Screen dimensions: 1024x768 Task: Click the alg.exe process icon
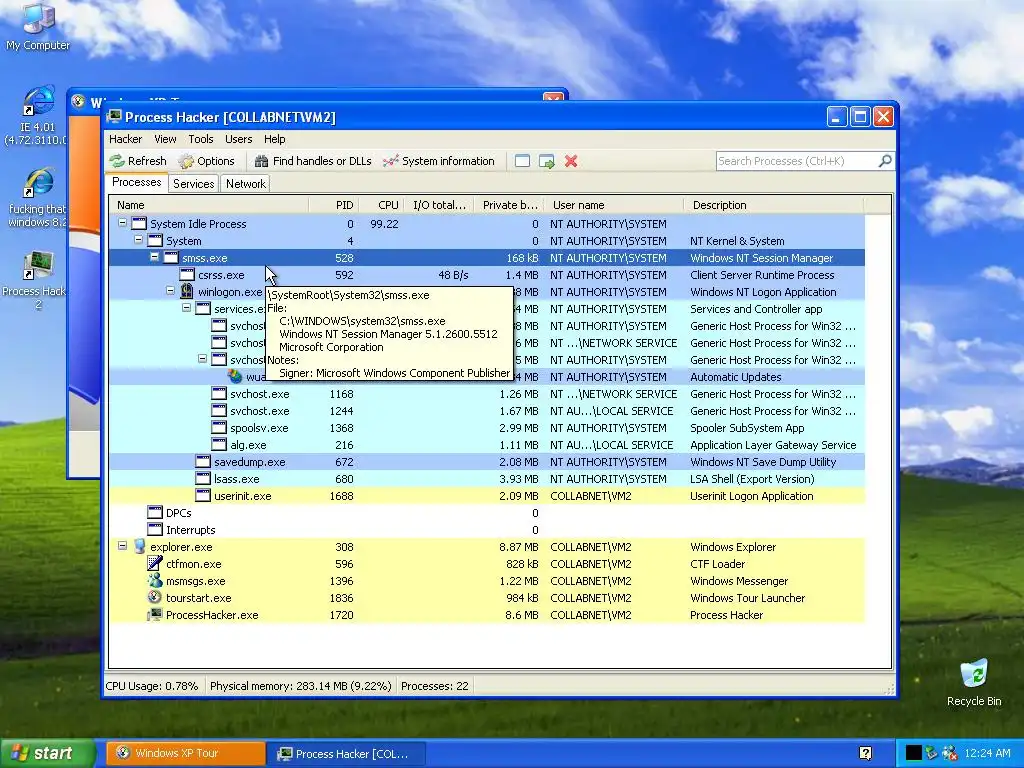coord(219,445)
